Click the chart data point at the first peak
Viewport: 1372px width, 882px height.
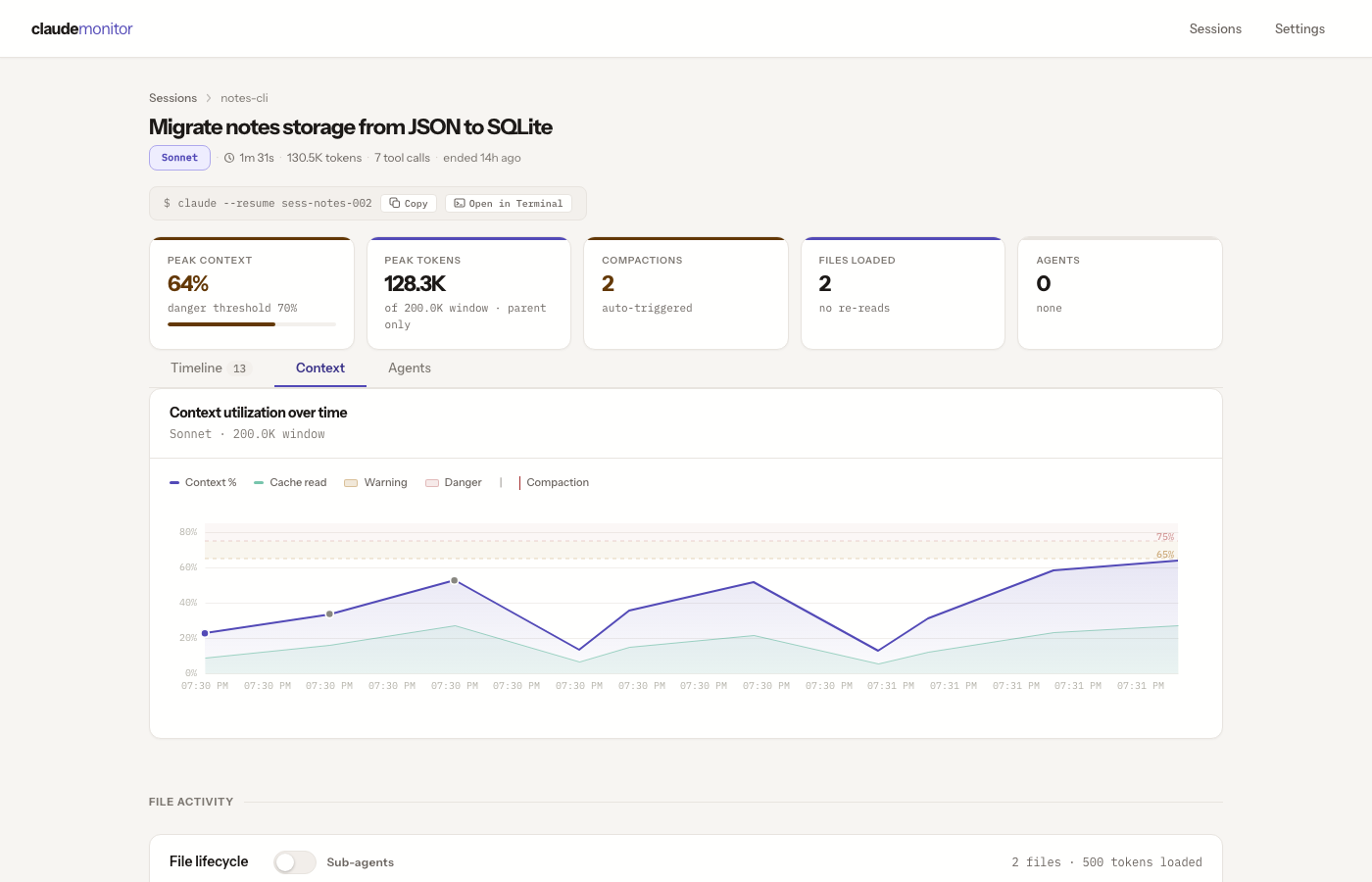point(454,581)
